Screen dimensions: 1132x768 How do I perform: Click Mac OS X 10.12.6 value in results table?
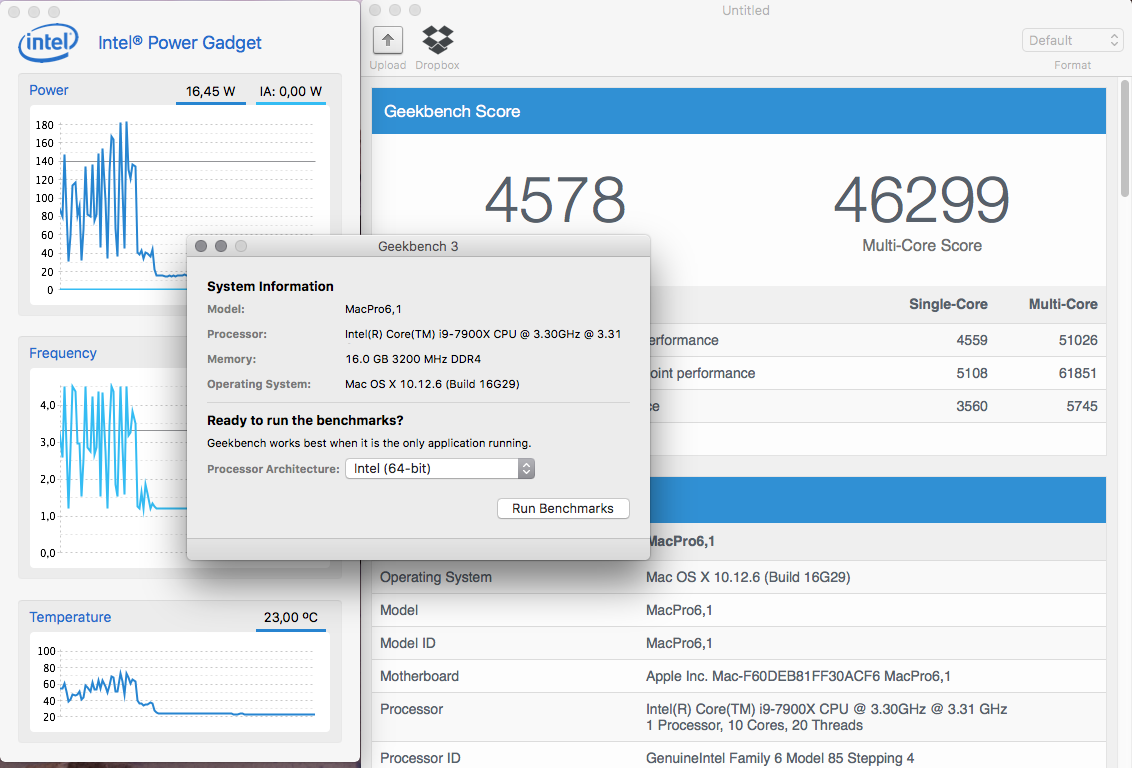click(748, 577)
